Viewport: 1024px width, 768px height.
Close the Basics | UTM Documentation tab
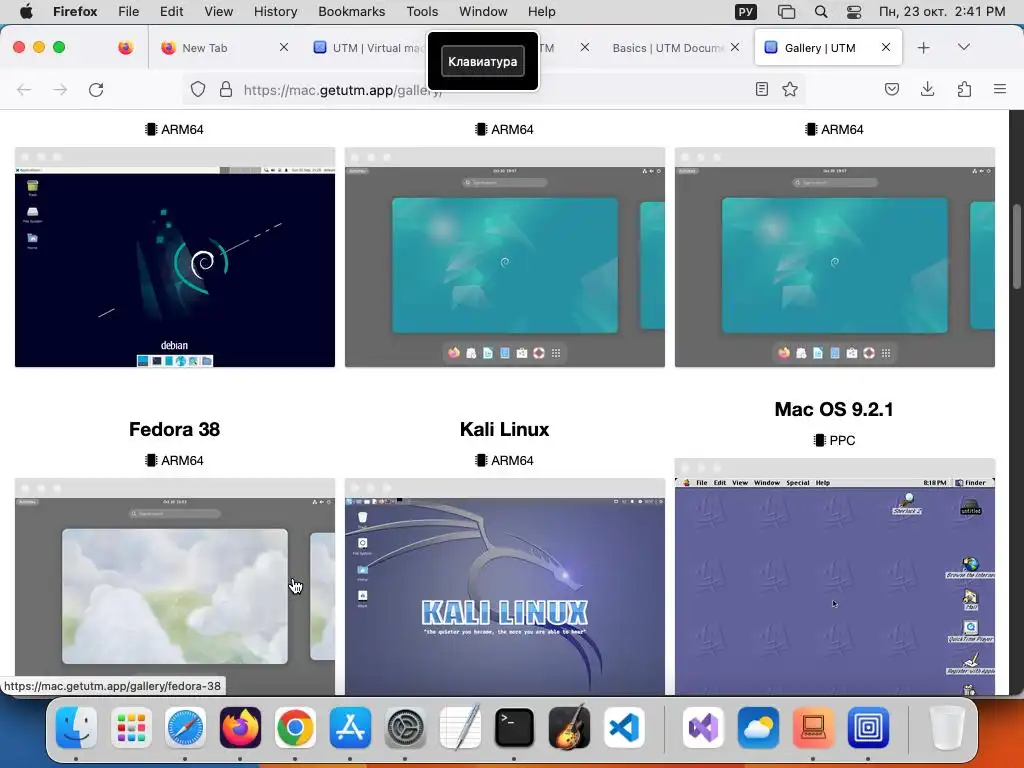point(735,47)
